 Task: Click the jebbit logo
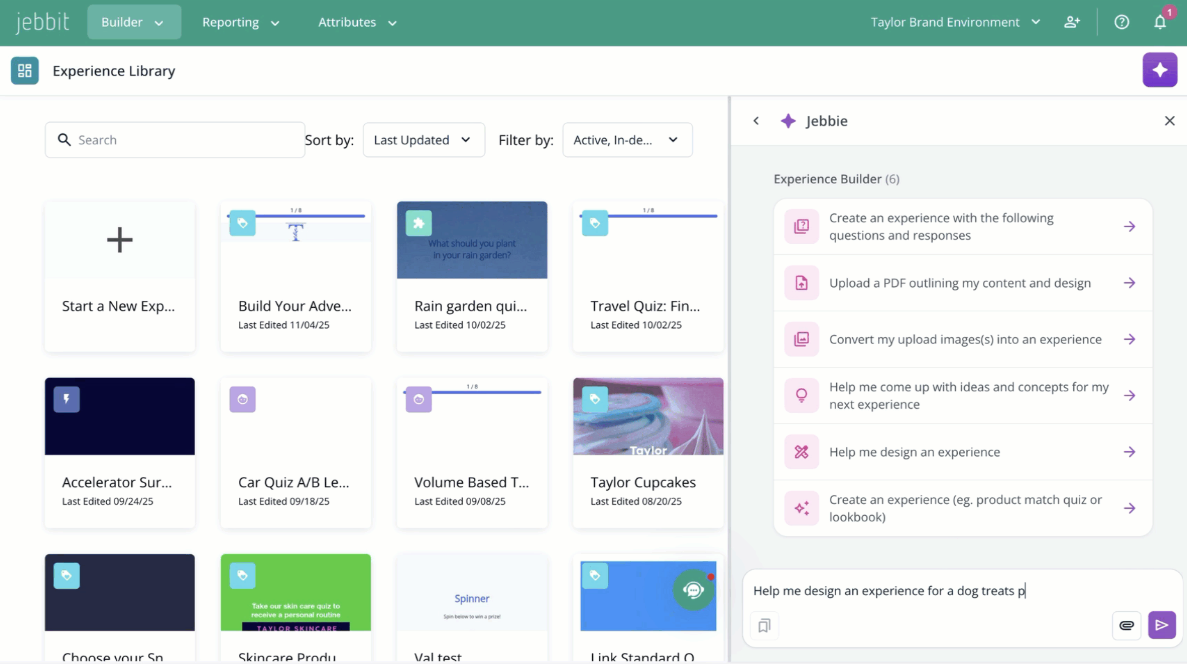click(42, 22)
